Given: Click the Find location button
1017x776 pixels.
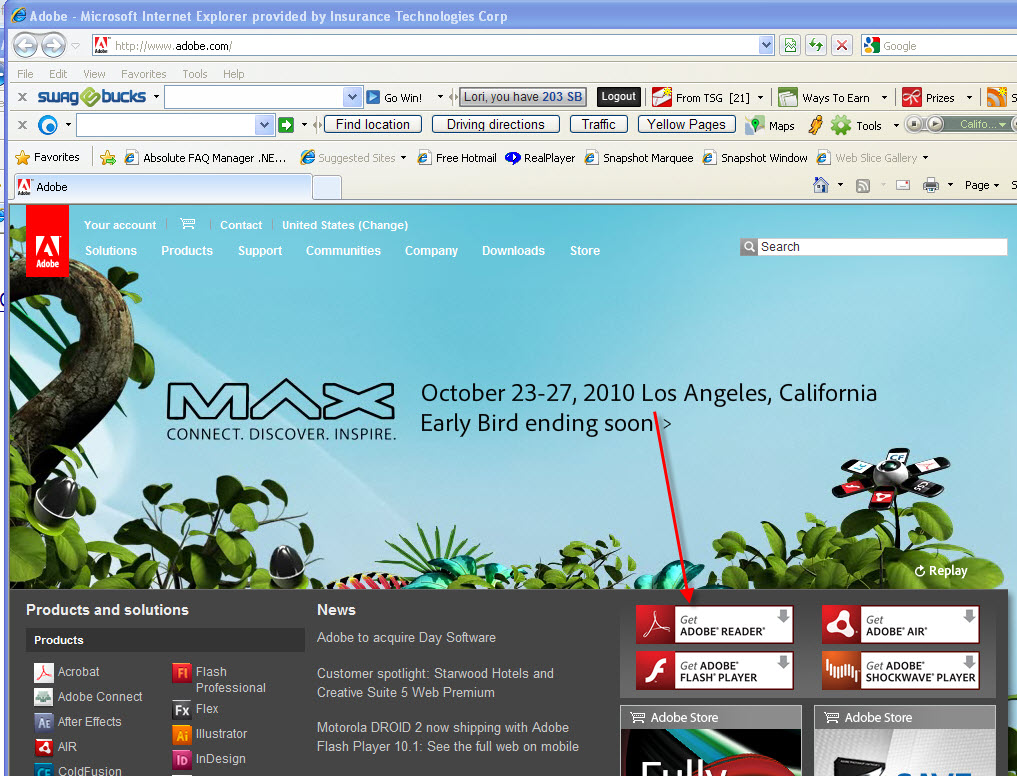Looking at the screenshot, I should [373, 124].
